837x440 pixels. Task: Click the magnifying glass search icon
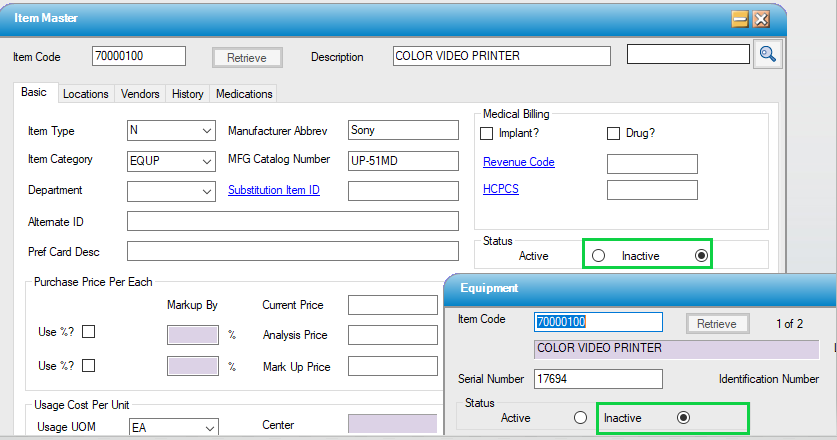click(767, 54)
